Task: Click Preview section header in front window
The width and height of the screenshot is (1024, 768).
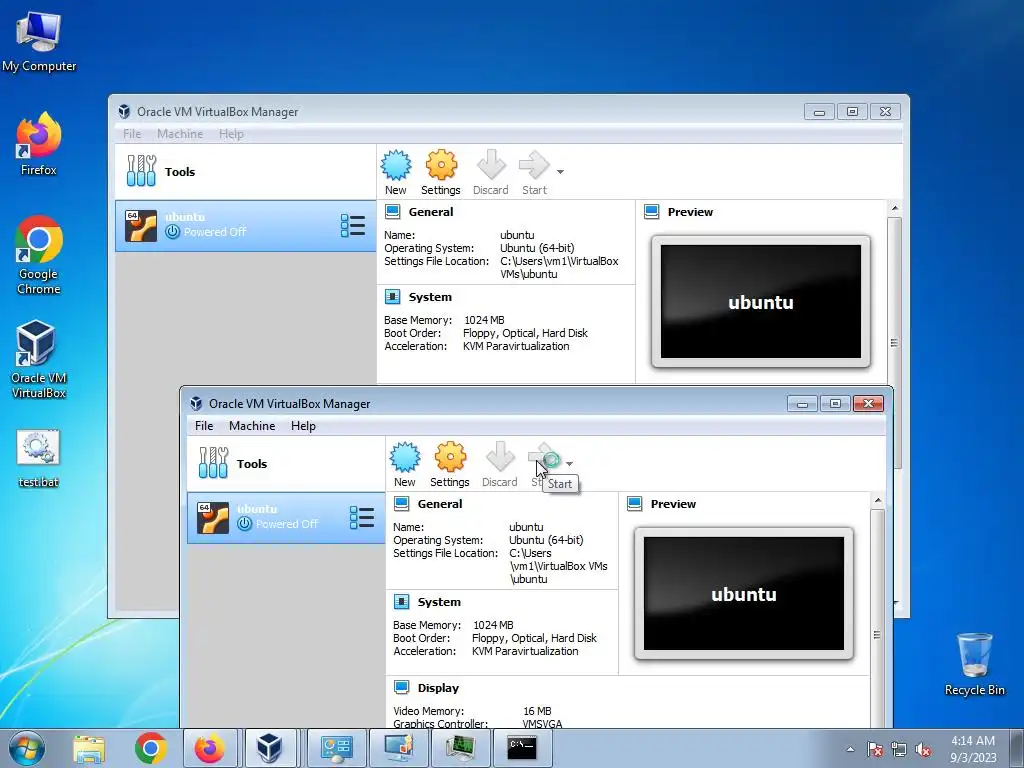Action: click(x=673, y=504)
